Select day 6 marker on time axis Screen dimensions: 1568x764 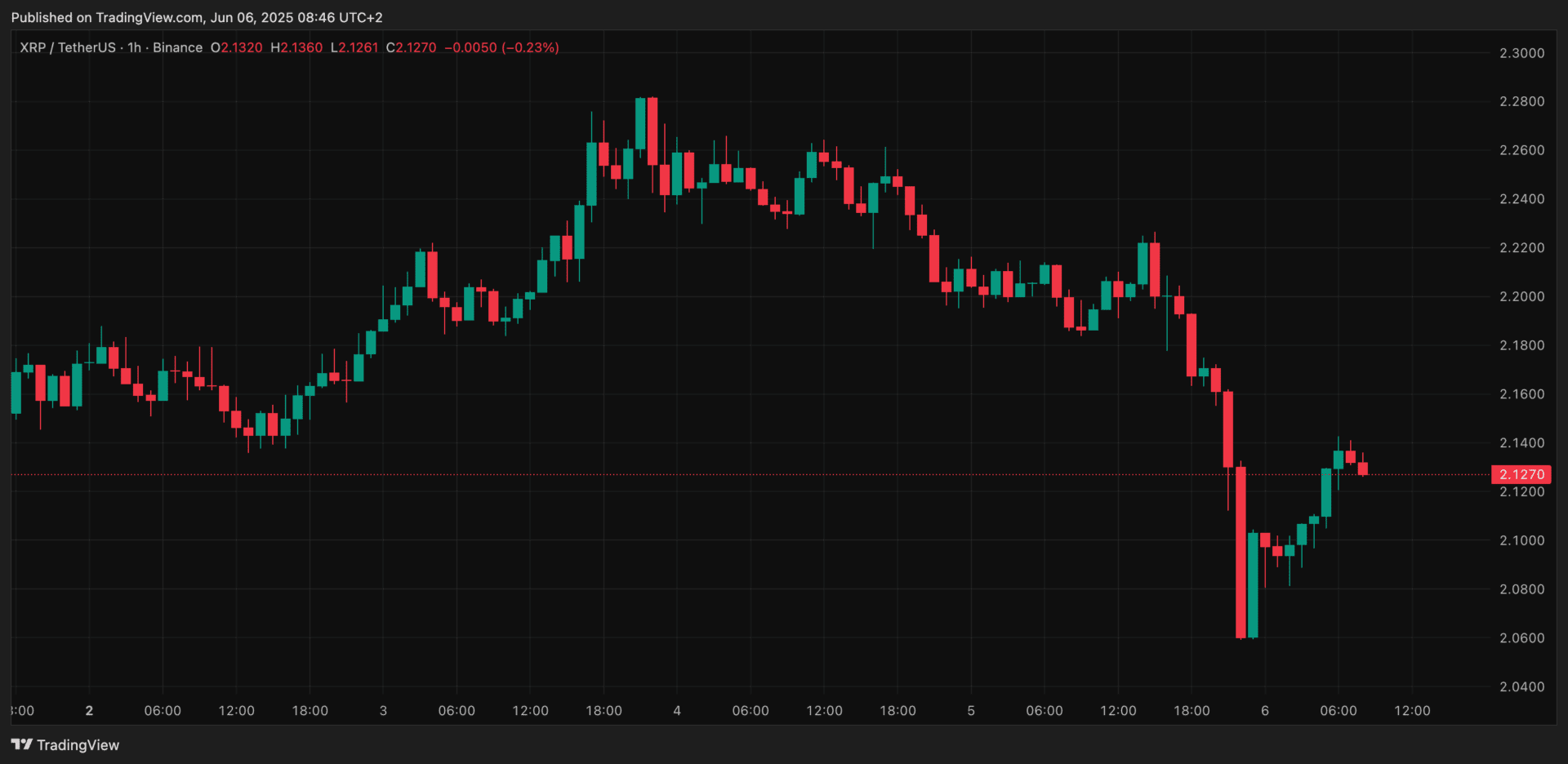coord(1264,710)
